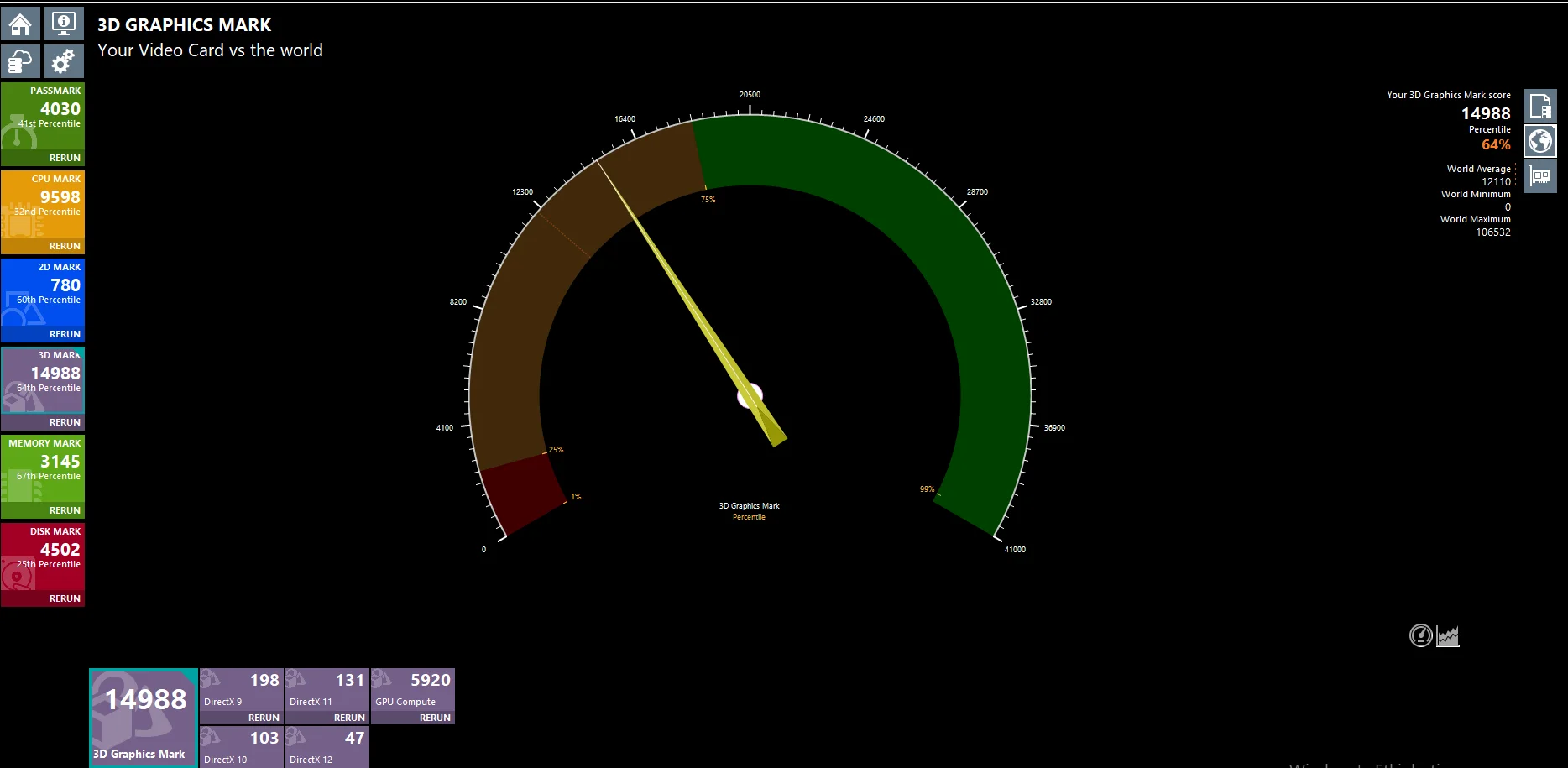The width and height of the screenshot is (1568, 768).
Task: Click the cloud baseline management icon
Action: coord(20,60)
